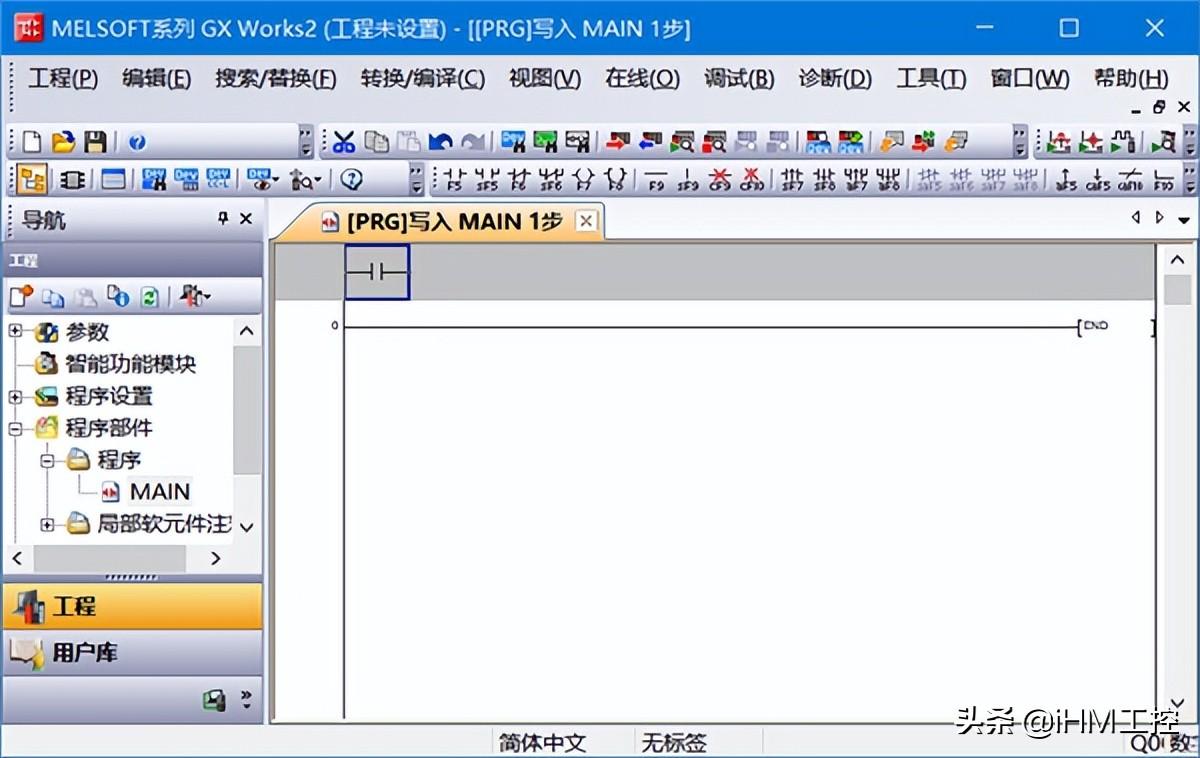Viewport: 1200px width, 758px height.
Task: Save the project using the floppy disk icon
Action: [95, 142]
